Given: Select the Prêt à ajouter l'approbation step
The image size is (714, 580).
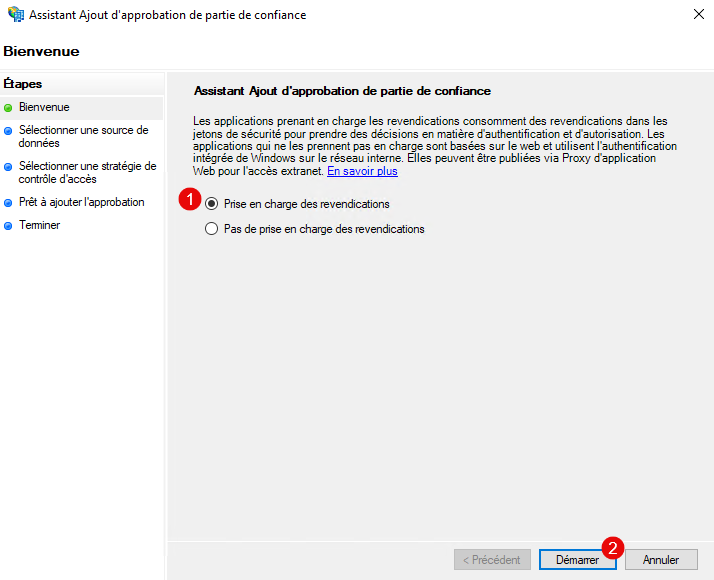Looking at the screenshot, I should point(81,202).
